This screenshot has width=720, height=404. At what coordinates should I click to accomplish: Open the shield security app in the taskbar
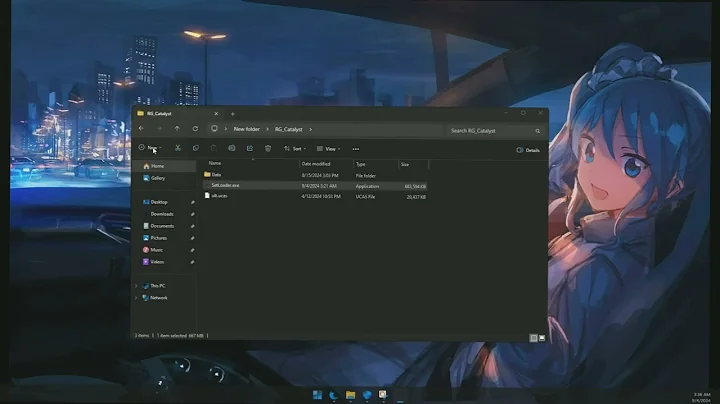click(366, 395)
